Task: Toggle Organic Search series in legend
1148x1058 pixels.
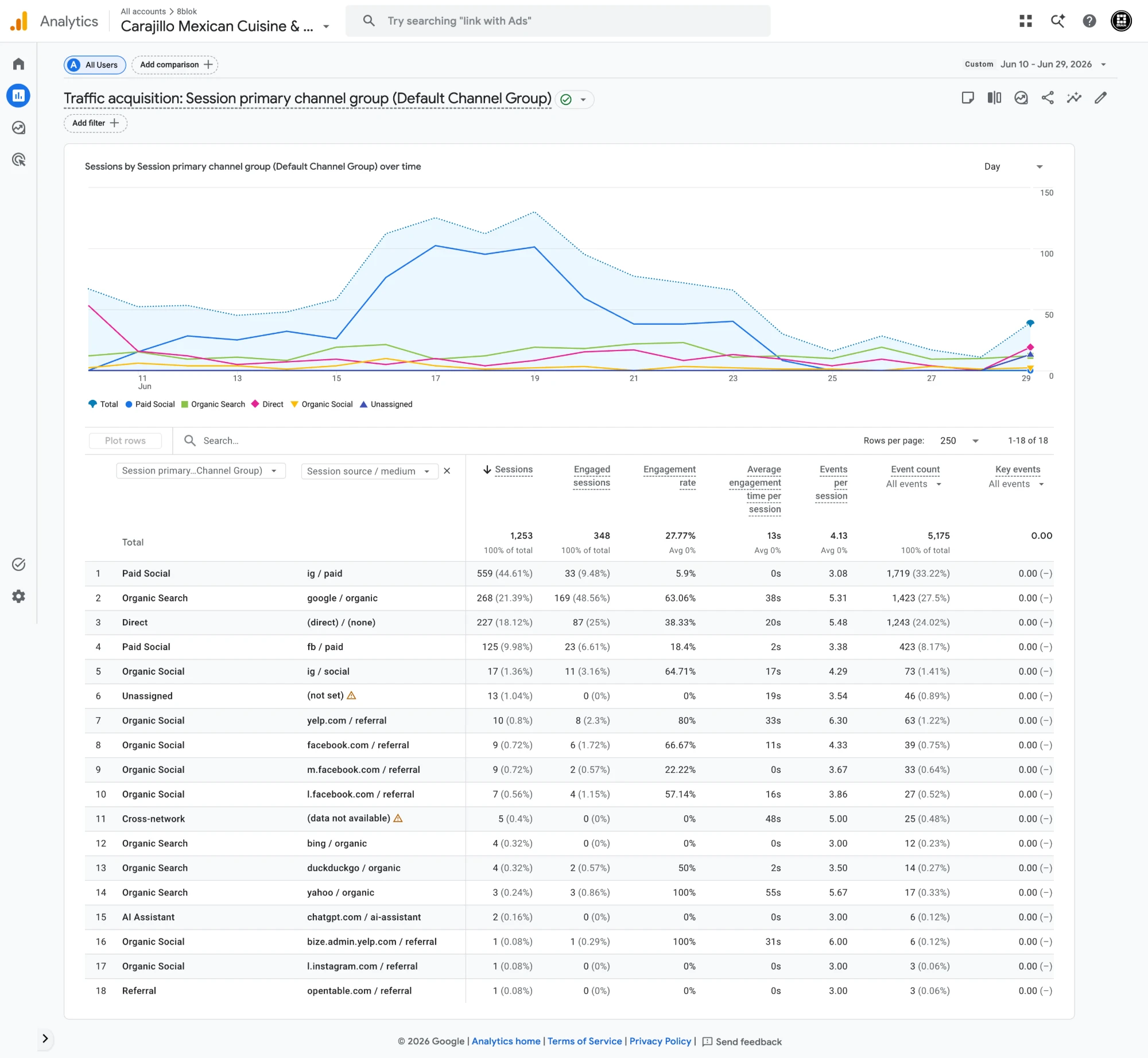Action: click(x=213, y=404)
